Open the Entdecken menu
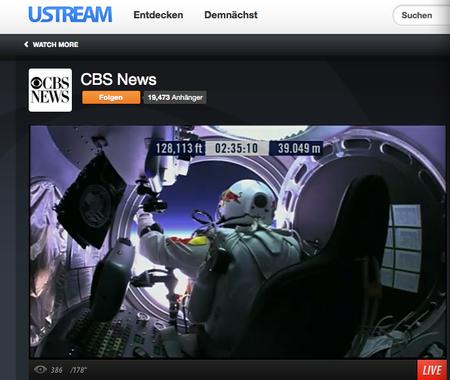Screen dimensions: 450x380 [158, 15]
